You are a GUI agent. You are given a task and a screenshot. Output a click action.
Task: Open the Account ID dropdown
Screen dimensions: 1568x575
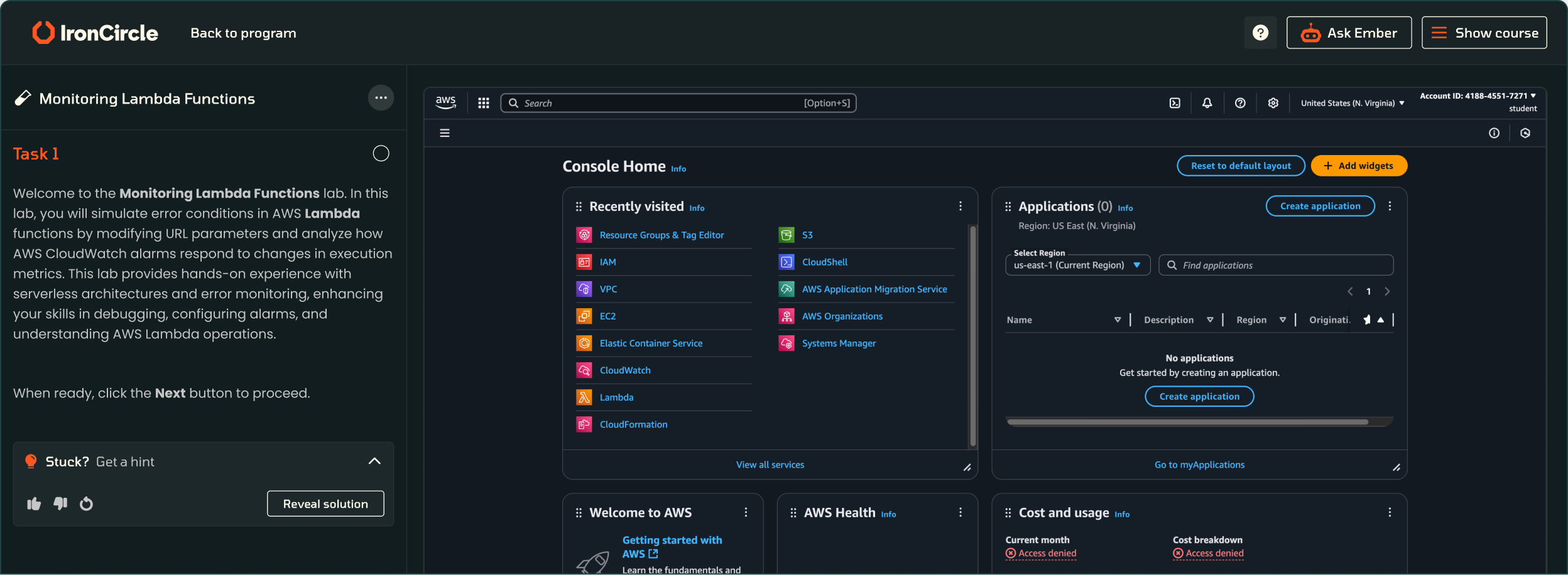point(1478,96)
